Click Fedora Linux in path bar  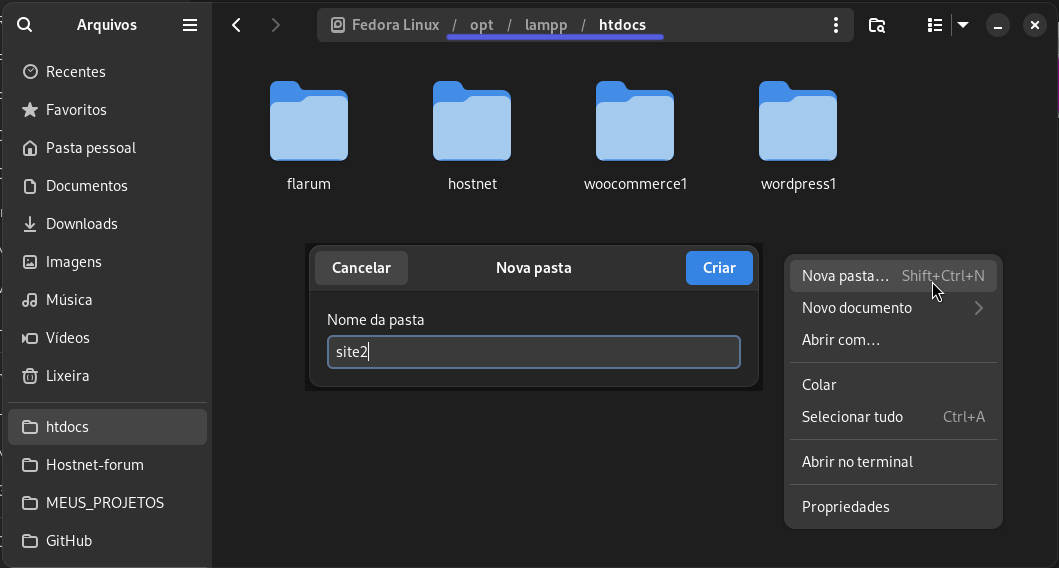pyautogui.click(x=385, y=25)
